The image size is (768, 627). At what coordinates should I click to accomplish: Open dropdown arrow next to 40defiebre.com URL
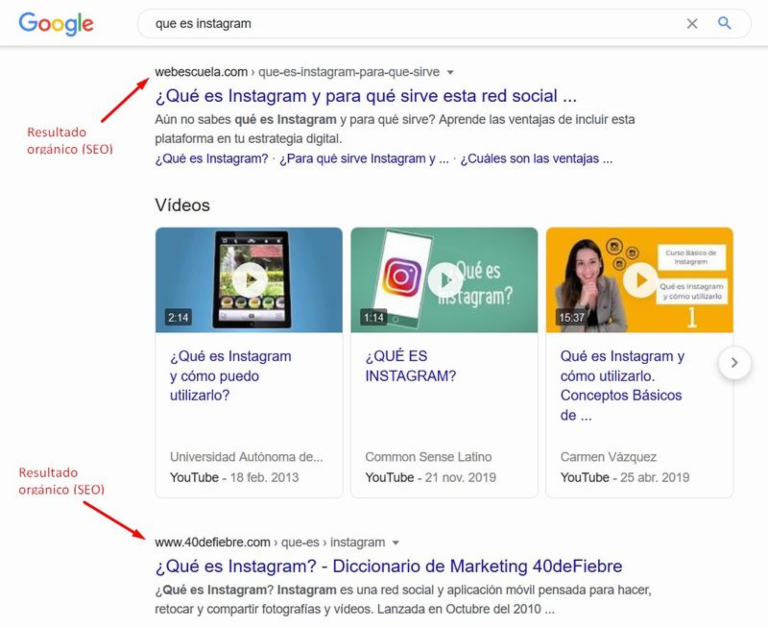click(396, 543)
